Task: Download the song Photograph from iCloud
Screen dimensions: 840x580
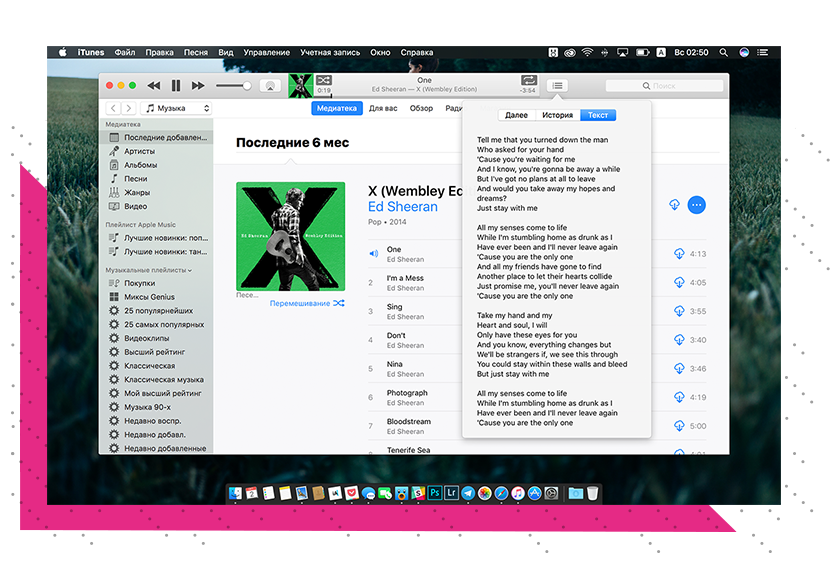Action: click(x=679, y=397)
